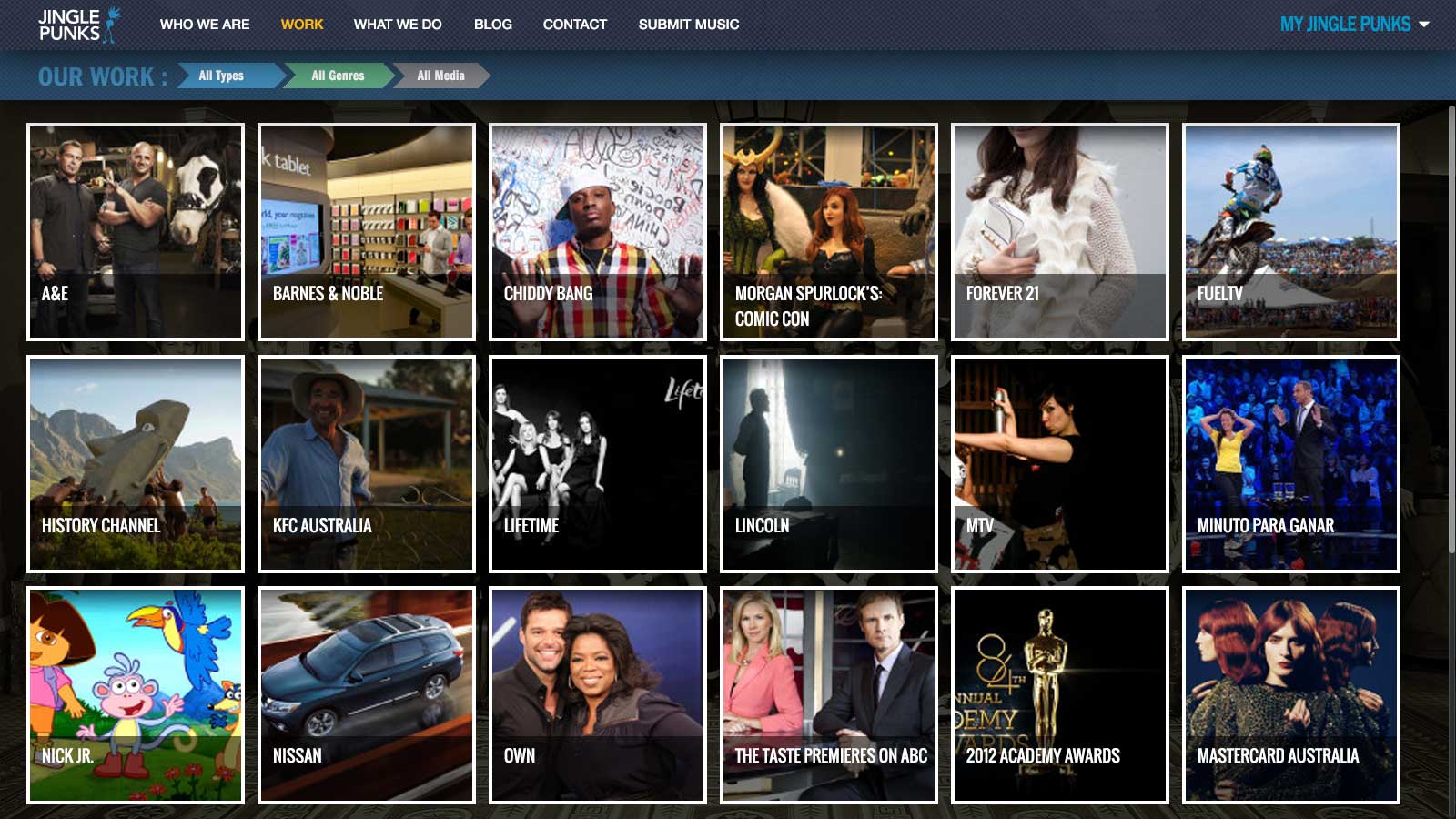
Task: Open the A&E work thumbnail
Action: click(x=136, y=232)
